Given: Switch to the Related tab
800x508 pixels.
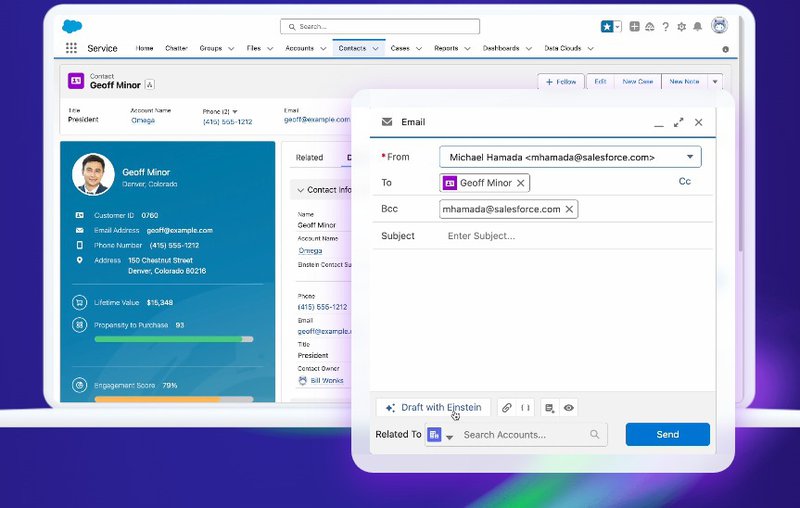Looking at the screenshot, I should [309, 158].
